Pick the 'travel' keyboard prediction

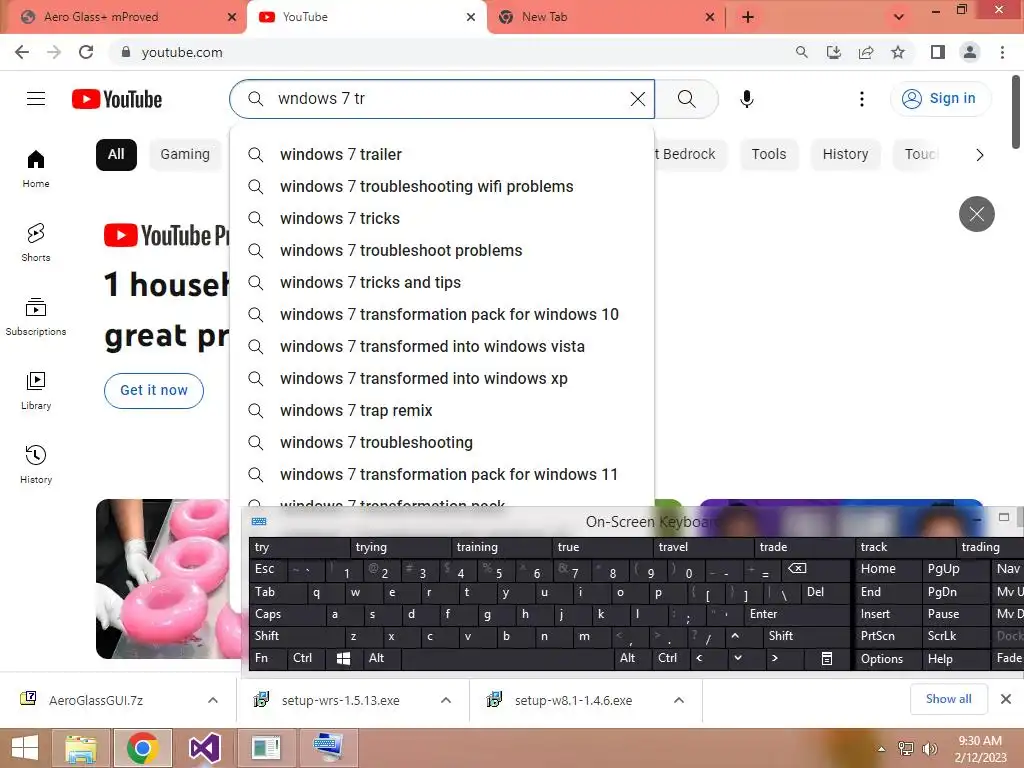click(x=704, y=547)
